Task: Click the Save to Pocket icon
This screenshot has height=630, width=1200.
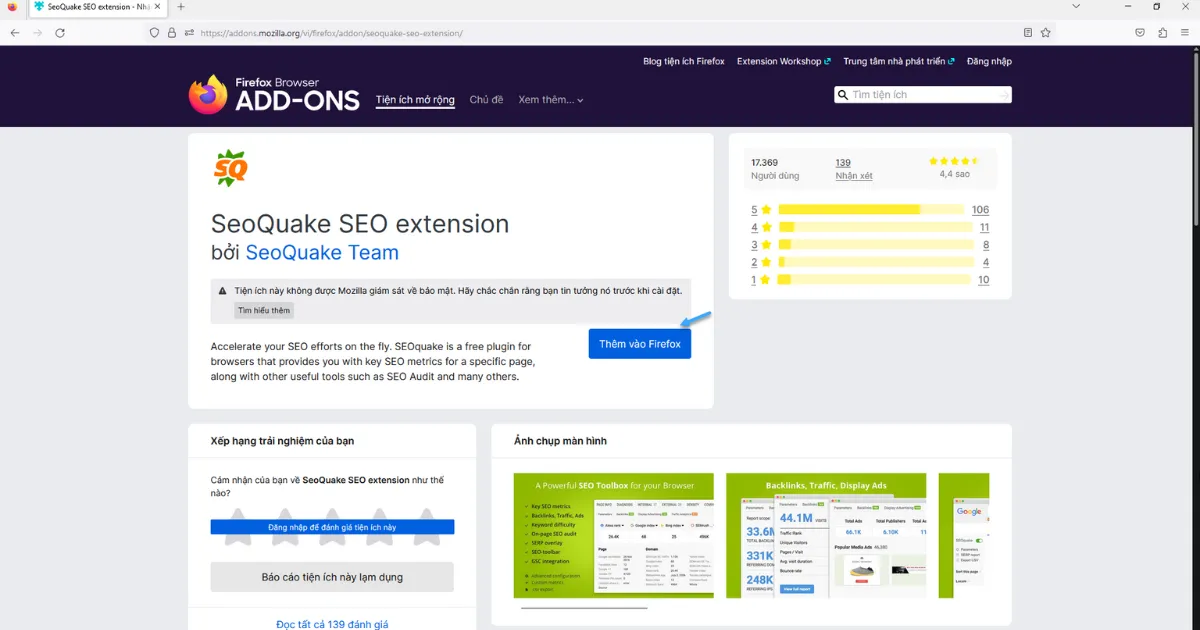Action: coord(1140,32)
